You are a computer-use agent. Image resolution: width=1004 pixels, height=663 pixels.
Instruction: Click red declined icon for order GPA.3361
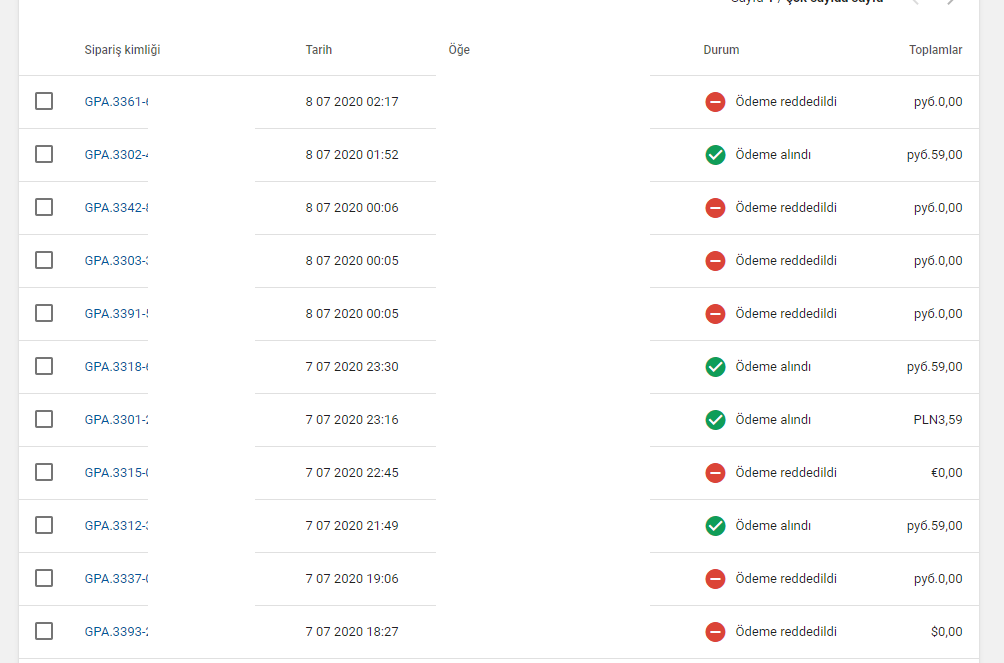715,102
